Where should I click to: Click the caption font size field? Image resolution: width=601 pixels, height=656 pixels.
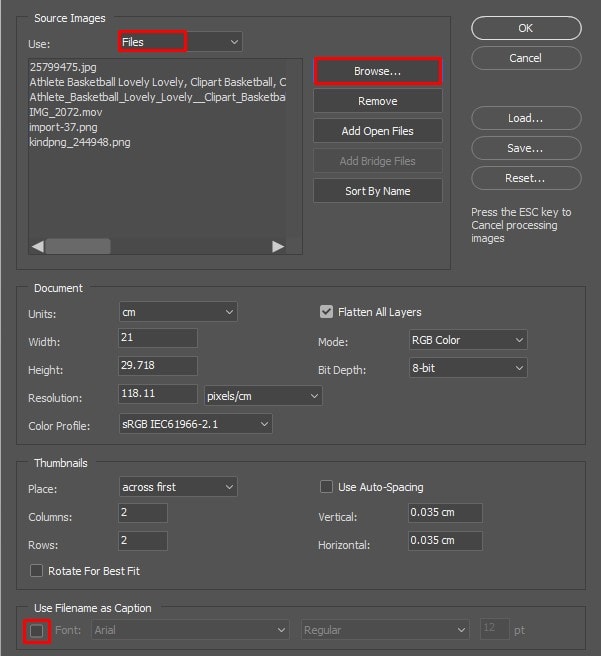[x=495, y=629]
